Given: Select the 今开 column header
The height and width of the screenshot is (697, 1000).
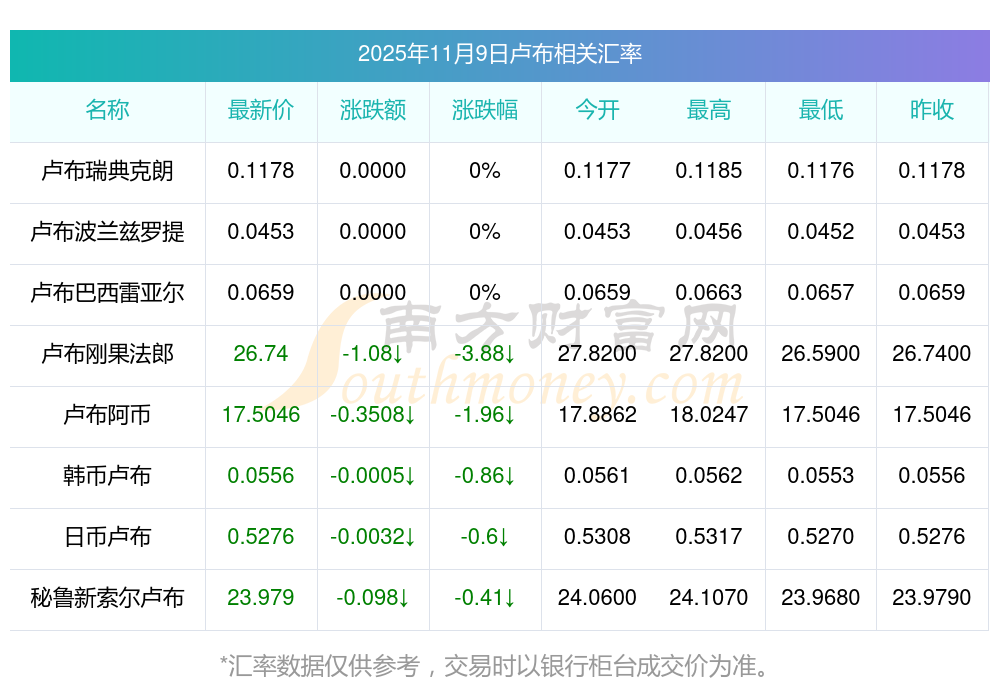Looking at the screenshot, I should [x=597, y=110].
